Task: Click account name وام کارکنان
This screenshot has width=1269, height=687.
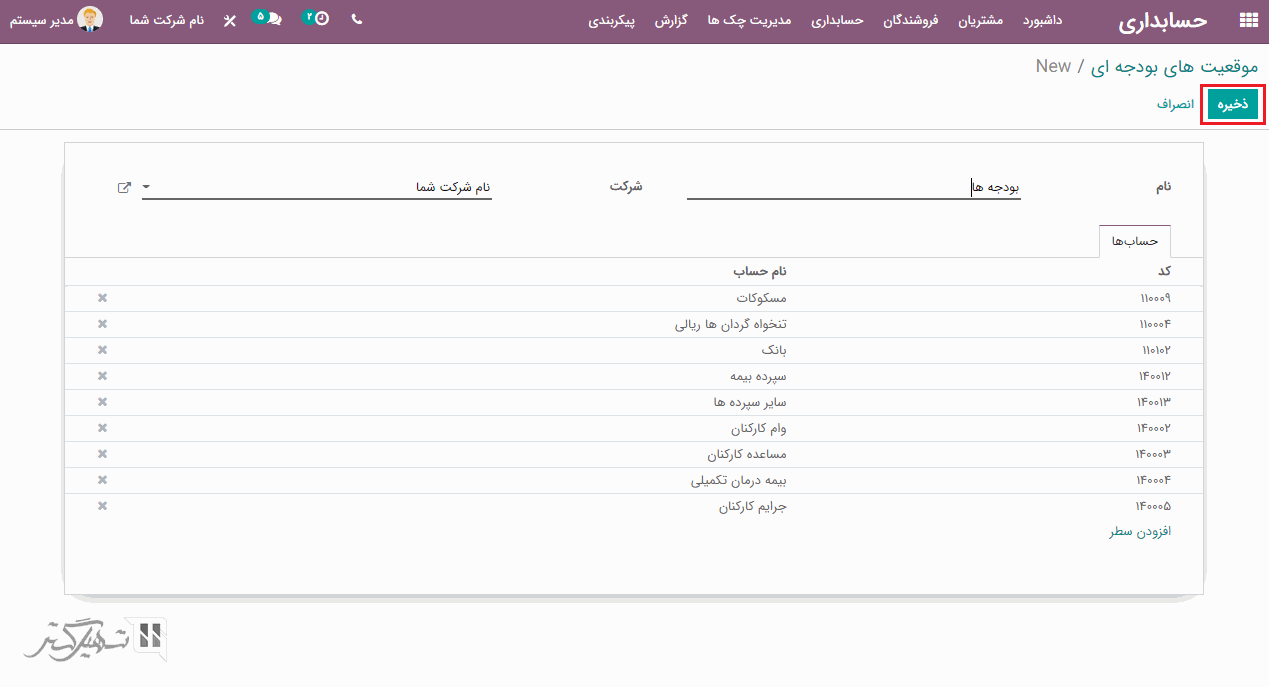Action: tap(759, 428)
